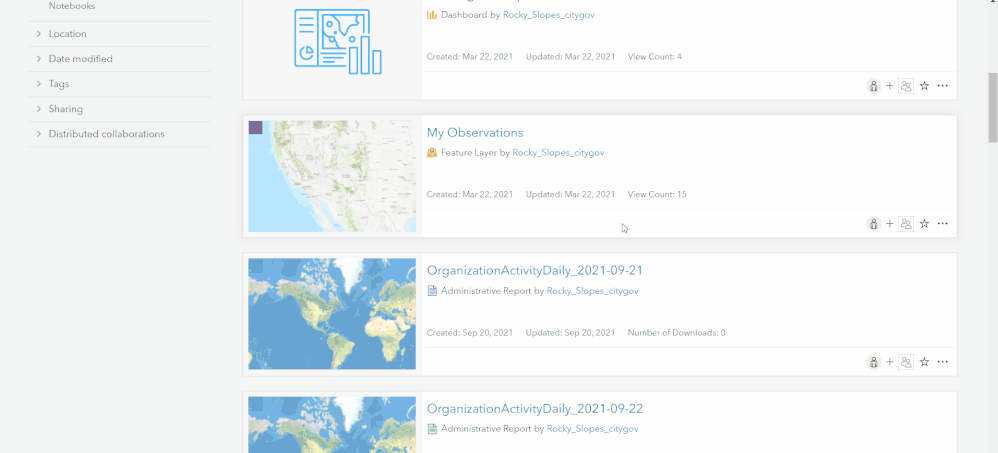
Task: Click 'Updated: Mar 22, 2021' on My Observations
Action: click(570, 194)
